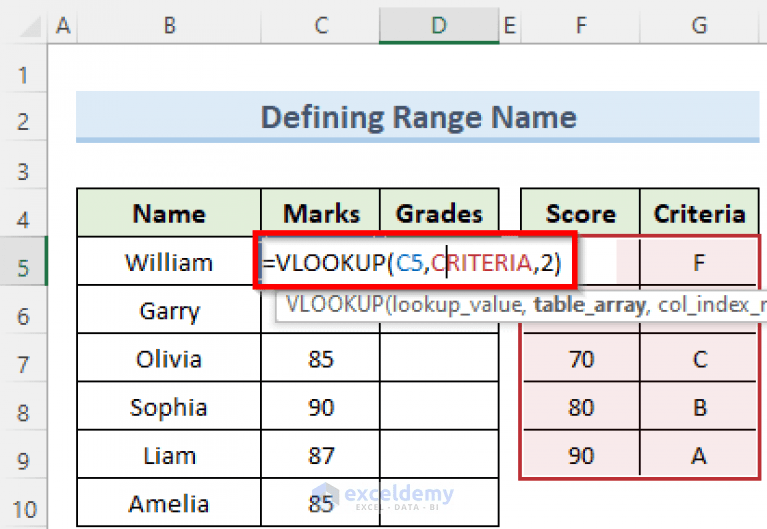The width and height of the screenshot is (767, 529).
Task: Click Olivia's empty Grades cell
Action: tap(439, 359)
